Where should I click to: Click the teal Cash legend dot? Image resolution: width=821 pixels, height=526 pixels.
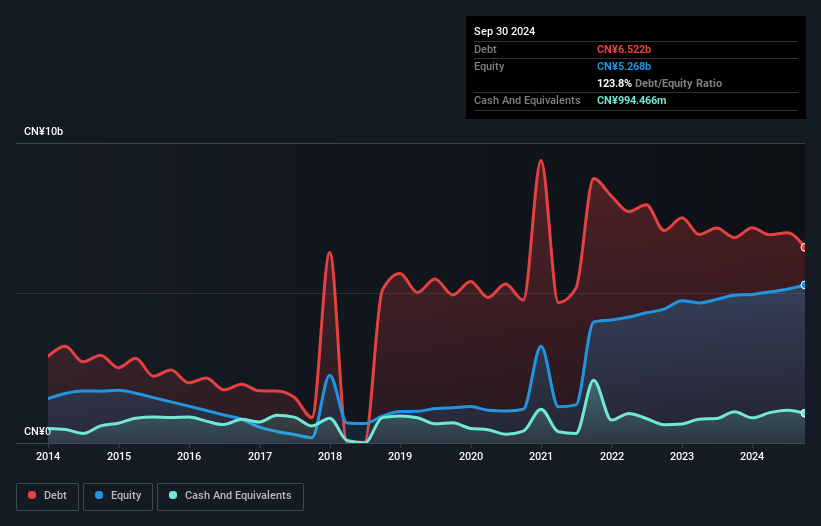(x=173, y=495)
